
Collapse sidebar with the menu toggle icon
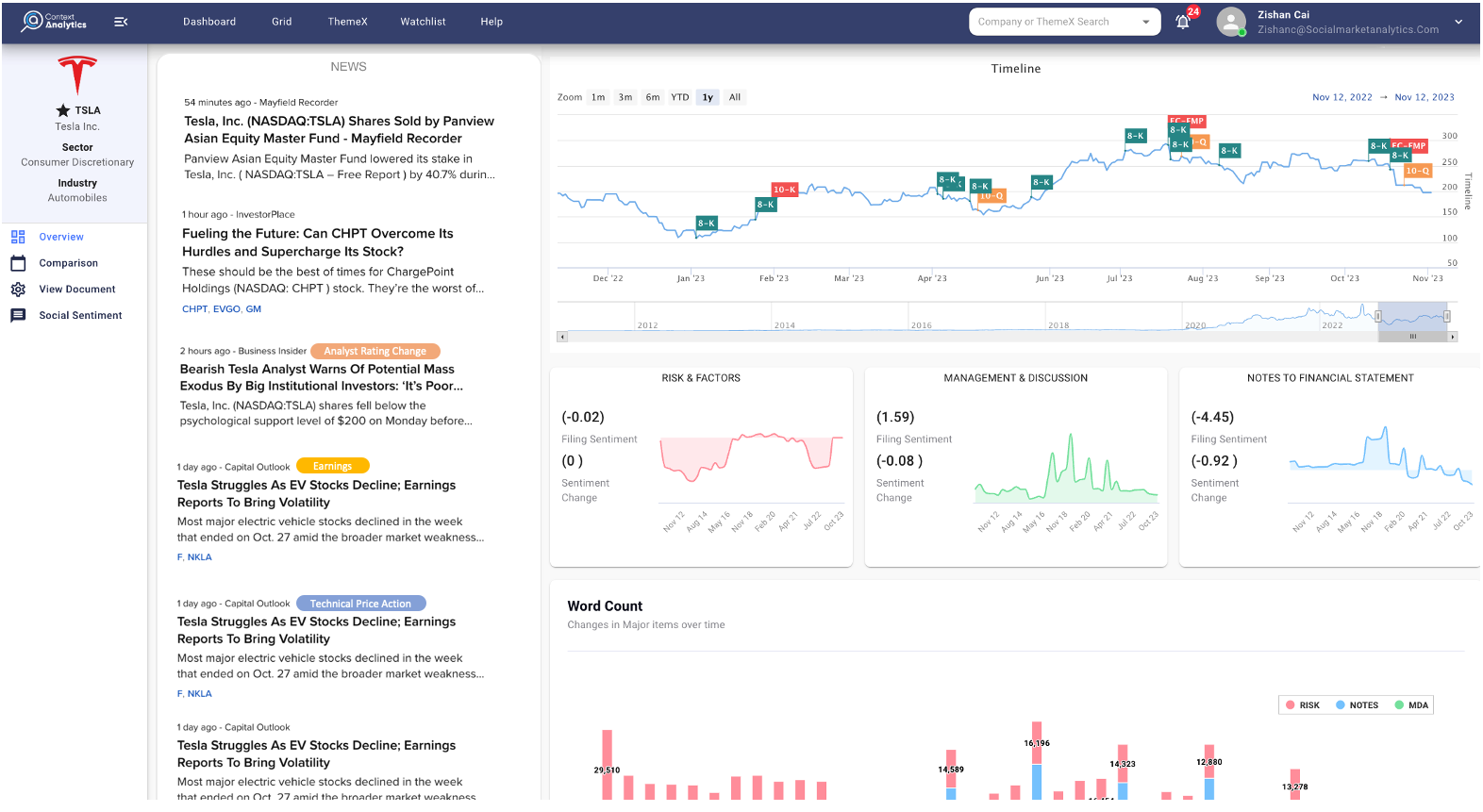point(121,22)
